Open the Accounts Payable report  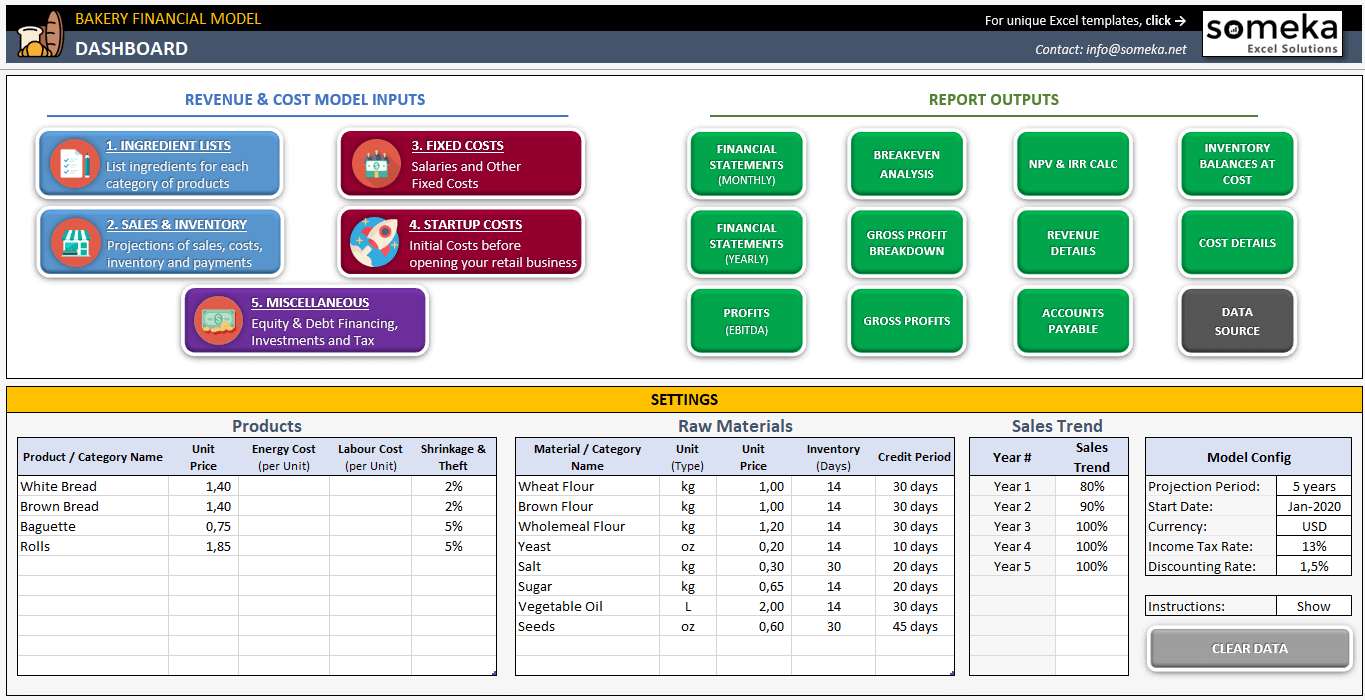click(1073, 321)
